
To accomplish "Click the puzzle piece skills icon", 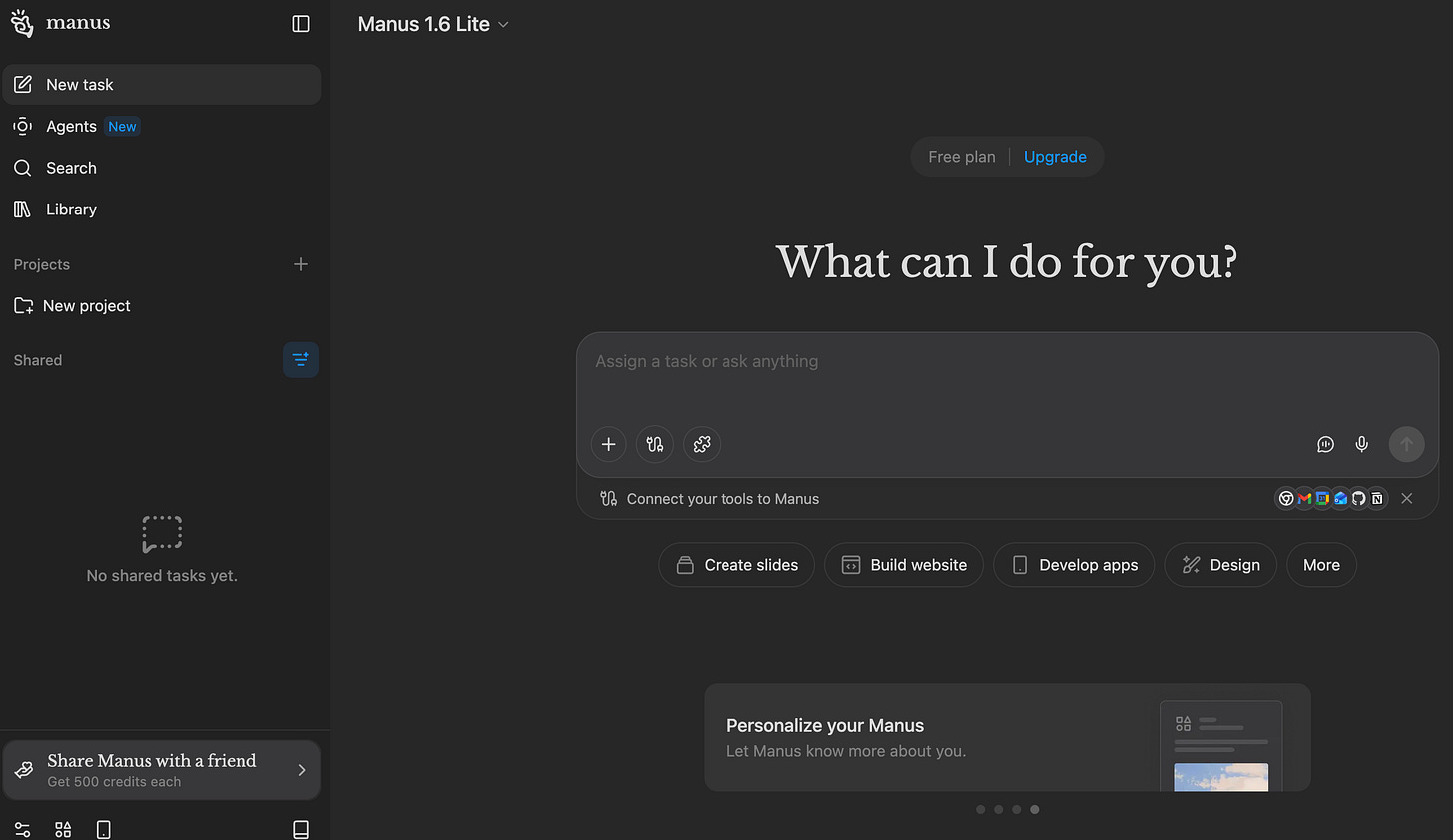I will tap(702, 444).
